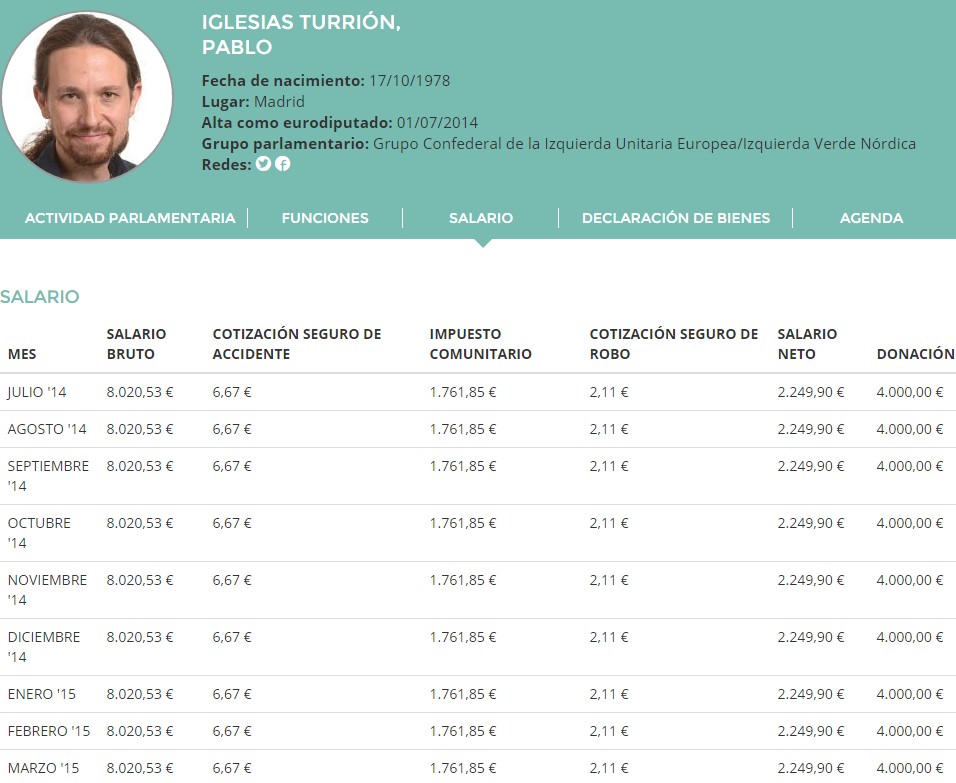956x783 pixels.
Task: Click the Mes column header
Action: point(22,354)
